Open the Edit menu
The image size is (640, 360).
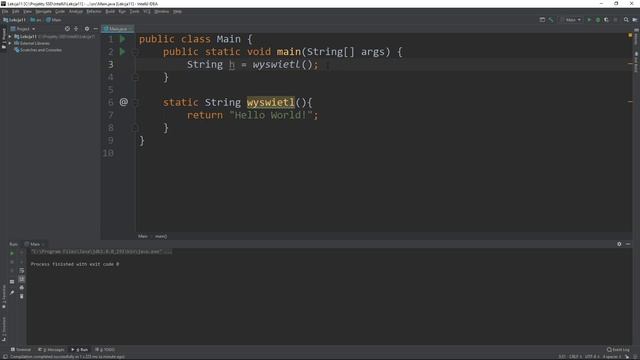pos(16,11)
